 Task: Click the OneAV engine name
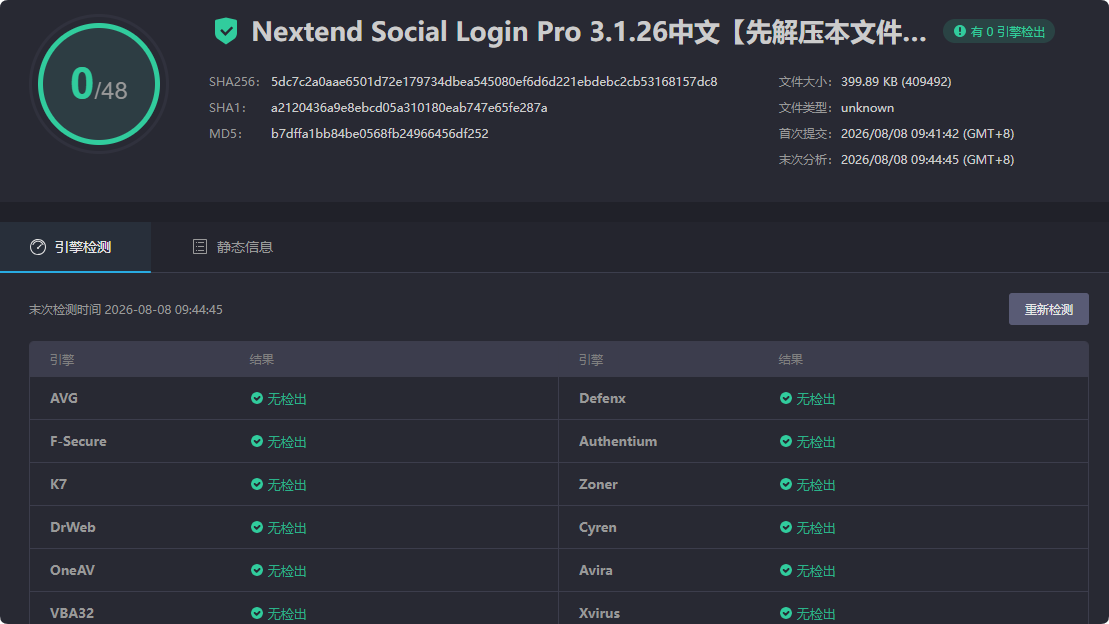pyautogui.click(x=72, y=570)
